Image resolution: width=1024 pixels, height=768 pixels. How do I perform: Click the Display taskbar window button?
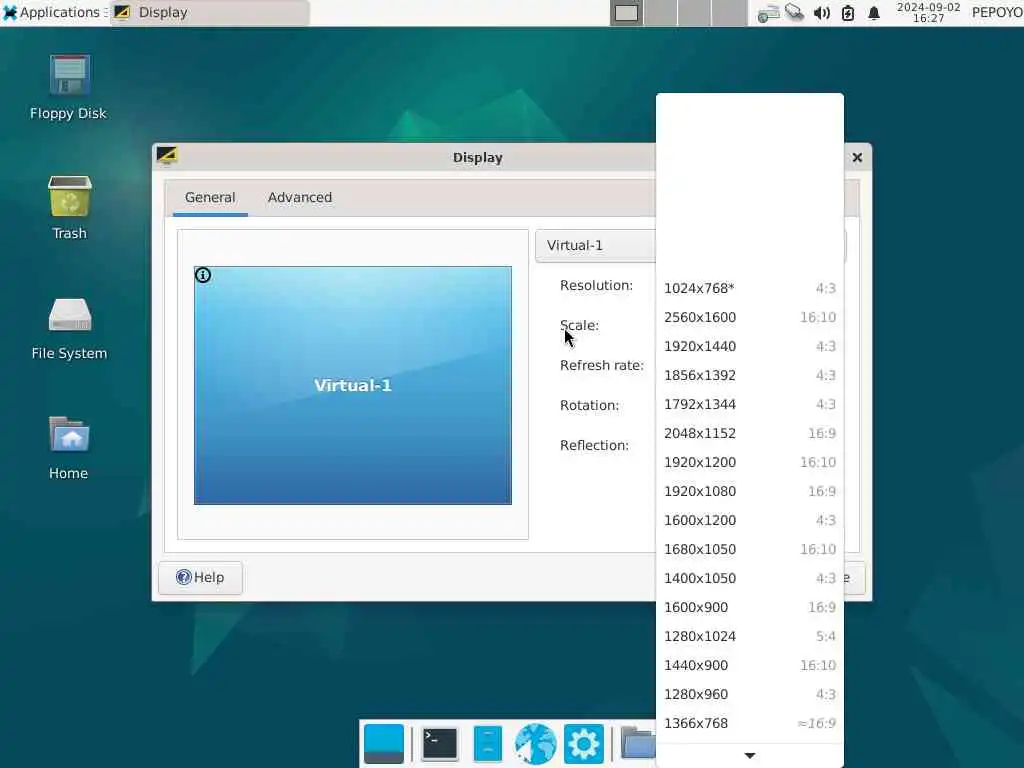pos(210,12)
